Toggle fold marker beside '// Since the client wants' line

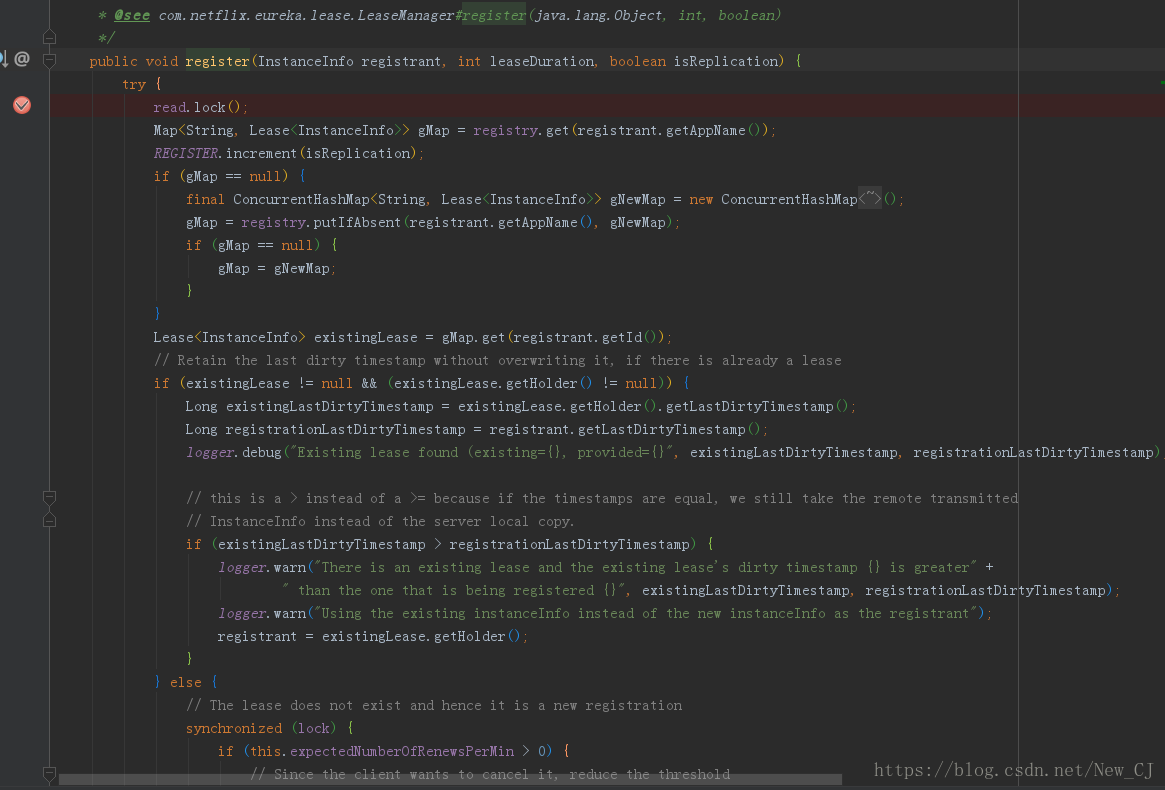(49, 774)
